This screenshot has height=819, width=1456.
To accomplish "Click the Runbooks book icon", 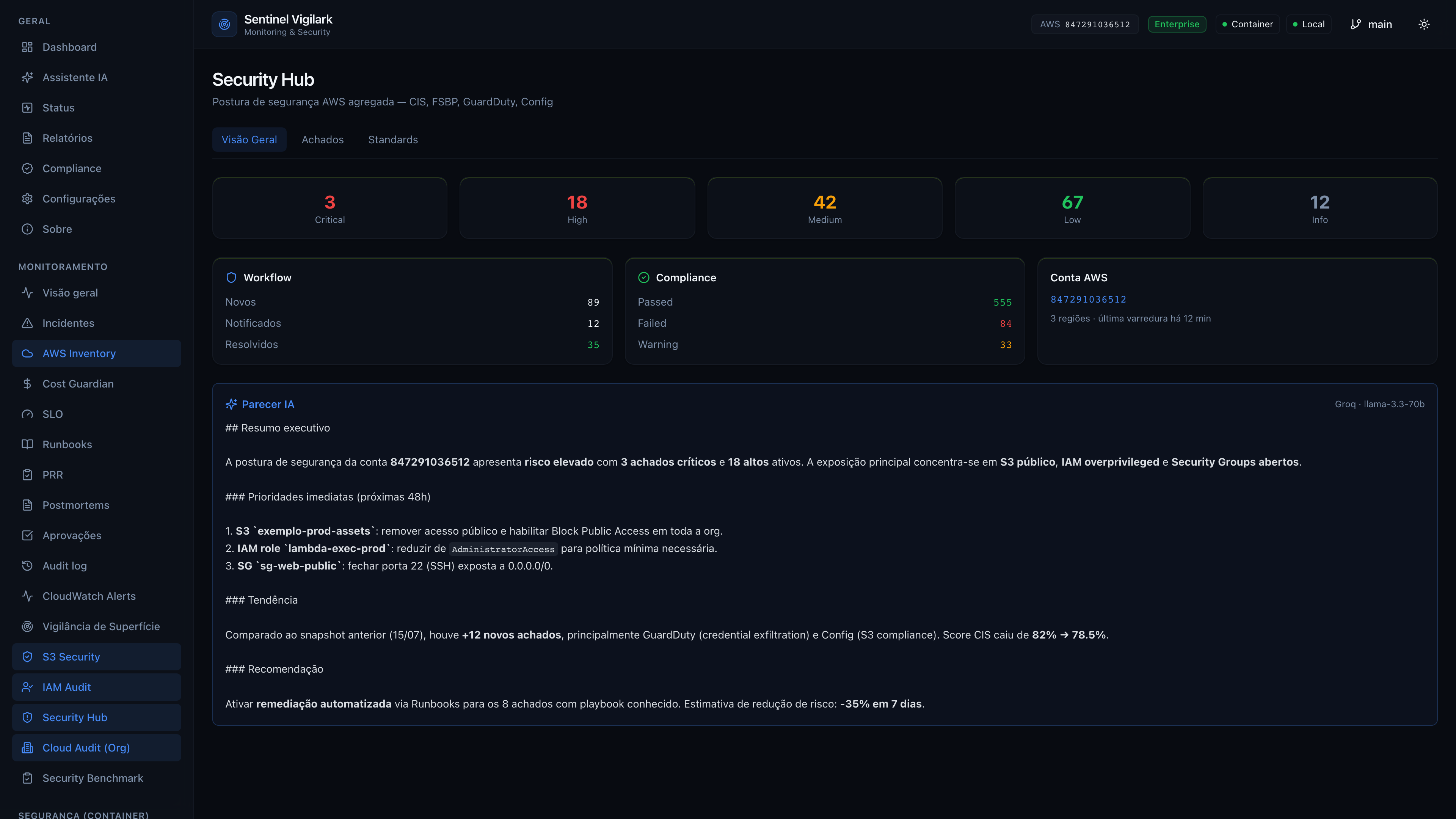I will [x=27, y=445].
